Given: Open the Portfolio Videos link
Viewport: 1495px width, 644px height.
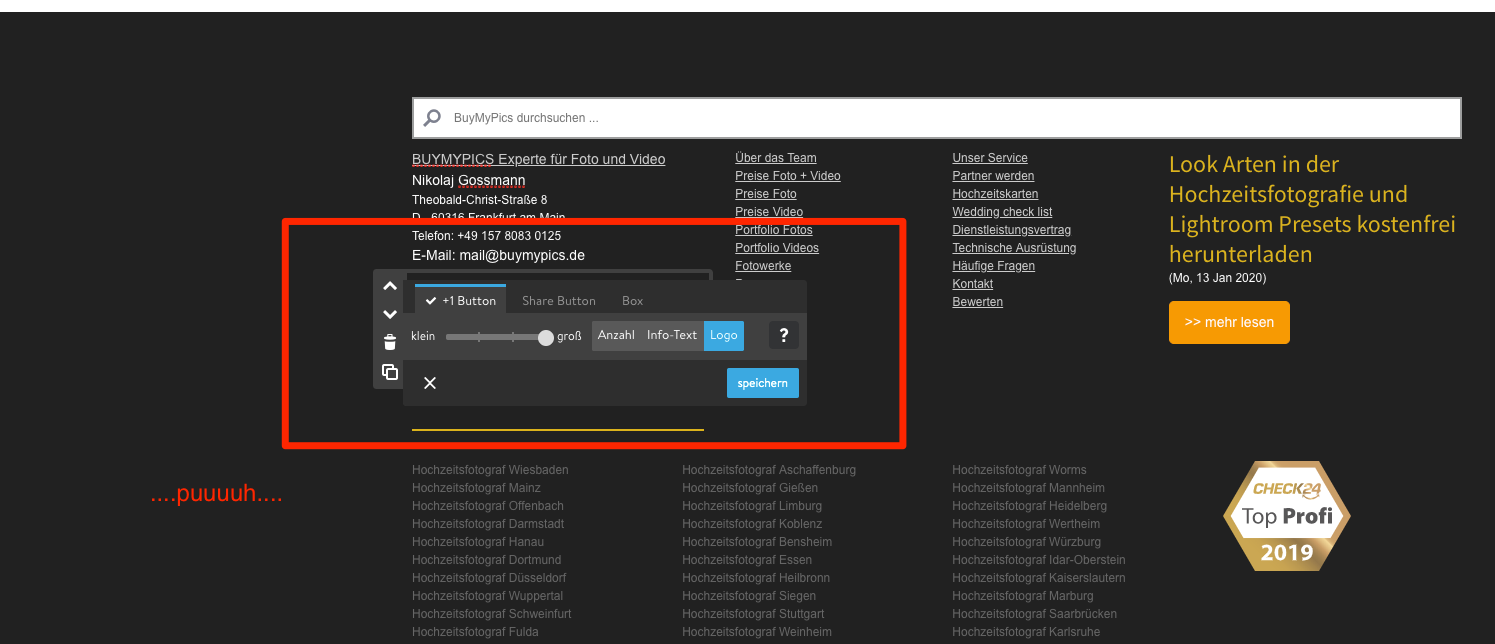Looking at the screenshot, I should tap(776, 248).
